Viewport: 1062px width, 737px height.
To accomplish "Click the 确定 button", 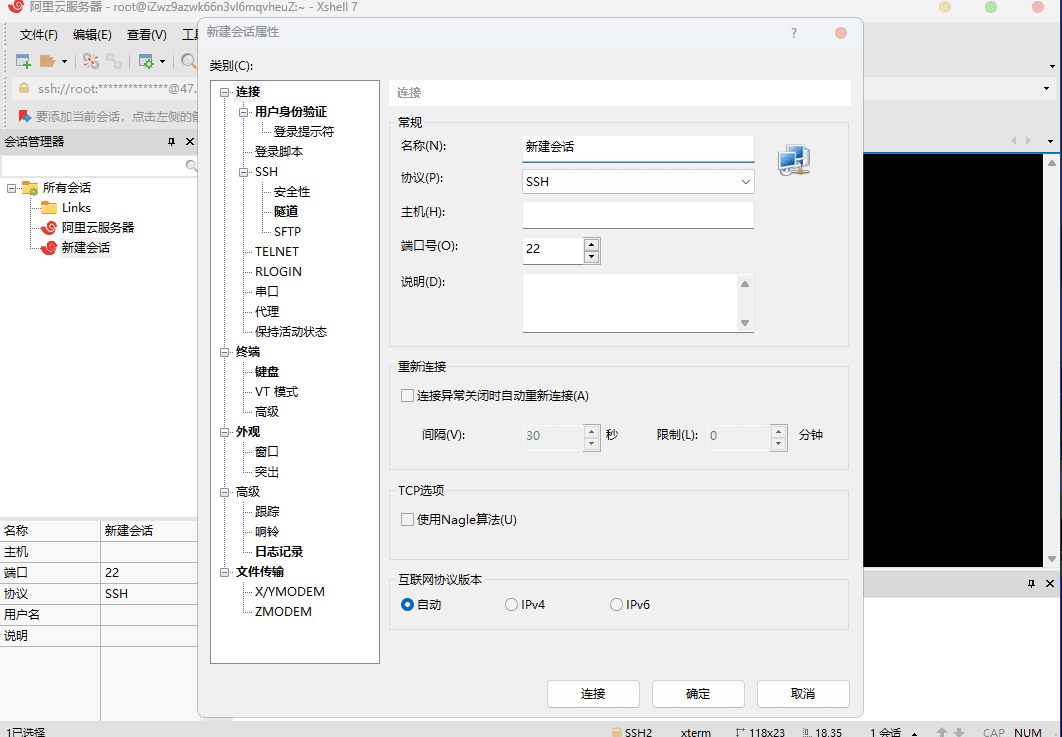I will pyautogui.click(x=698, y=694).
